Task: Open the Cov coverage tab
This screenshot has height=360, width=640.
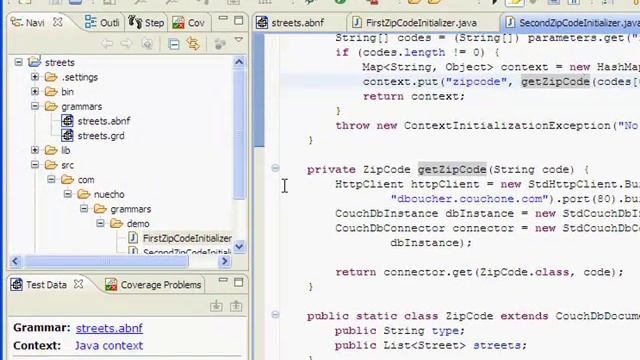Action: 188,22
